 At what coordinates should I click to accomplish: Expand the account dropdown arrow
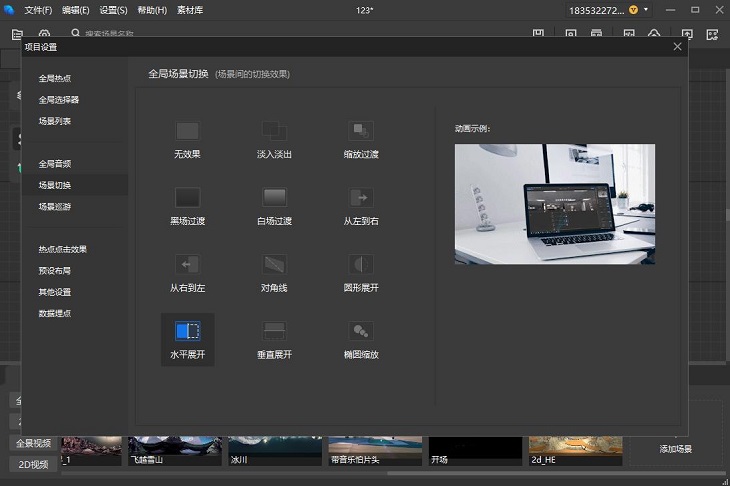pos(646,10)
